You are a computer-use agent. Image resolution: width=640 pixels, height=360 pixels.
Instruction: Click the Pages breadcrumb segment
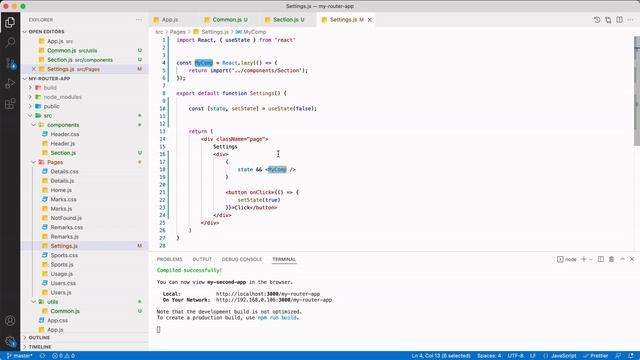[177, 32]
